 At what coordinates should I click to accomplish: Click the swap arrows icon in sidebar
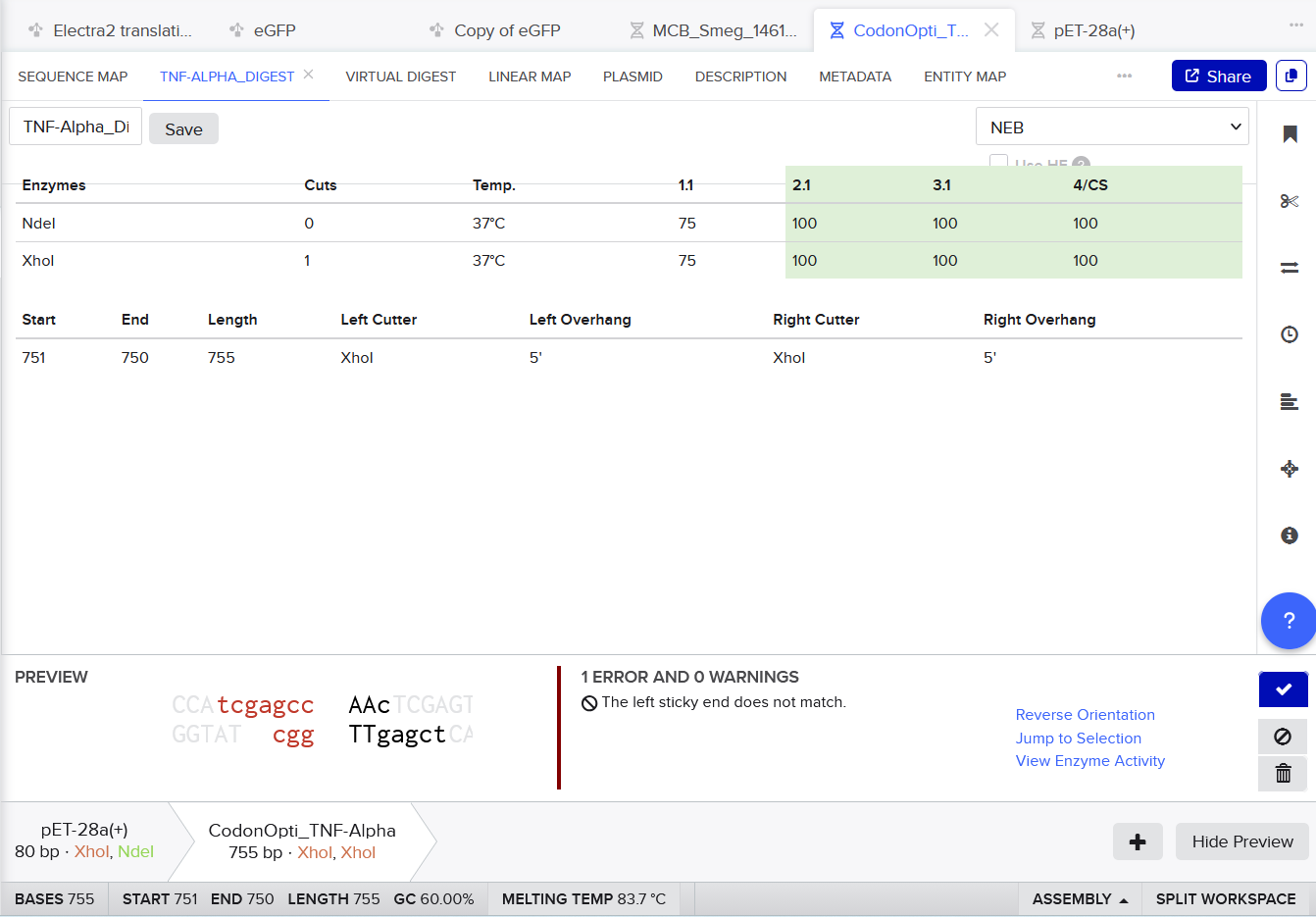click(1290, 267)
